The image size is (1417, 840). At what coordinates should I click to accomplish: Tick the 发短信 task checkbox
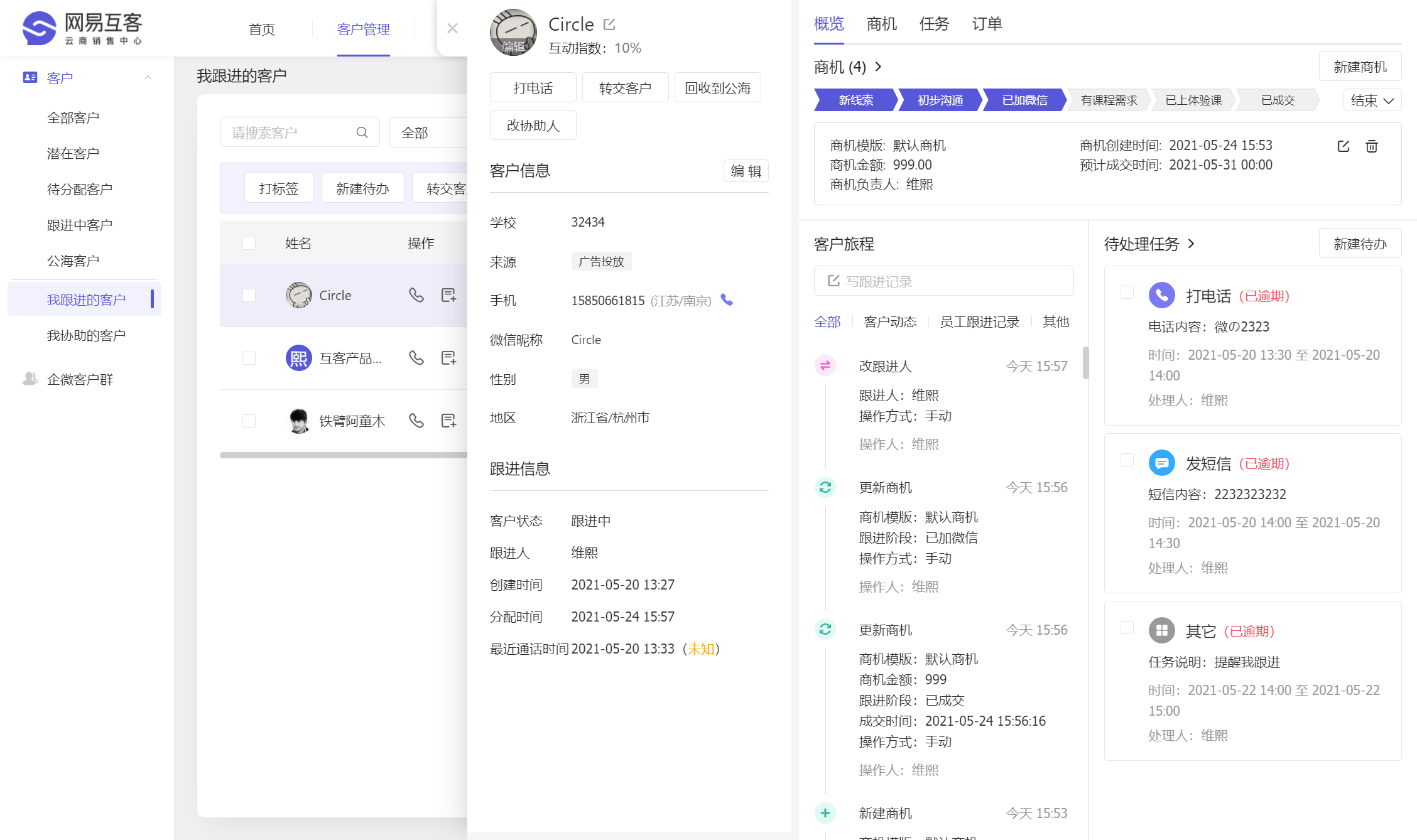pos(1127,460)
